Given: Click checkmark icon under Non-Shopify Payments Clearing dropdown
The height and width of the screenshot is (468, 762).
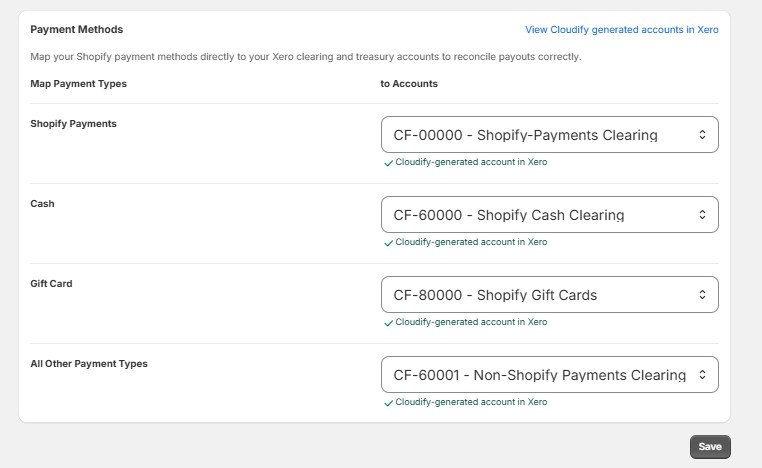Looking at the screenshot, I should click(388, 403).
